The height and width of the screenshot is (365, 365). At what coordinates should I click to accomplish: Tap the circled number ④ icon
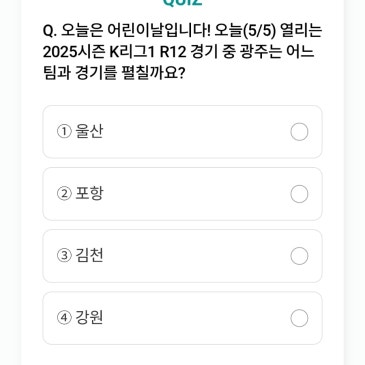(64, 318)
